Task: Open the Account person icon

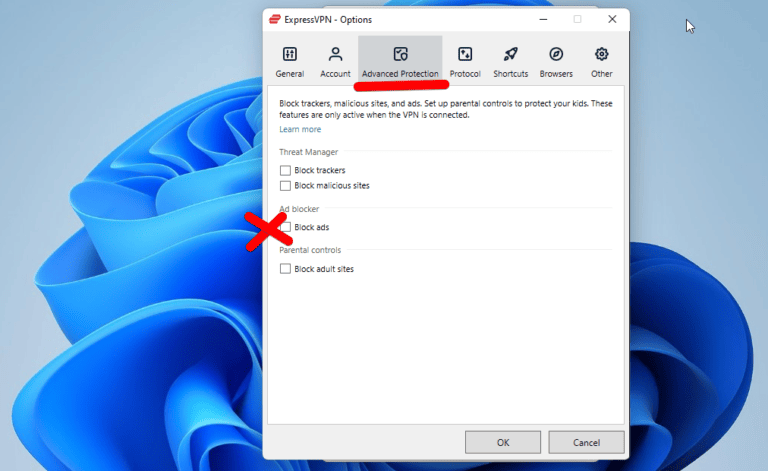Action: [335, 54]
